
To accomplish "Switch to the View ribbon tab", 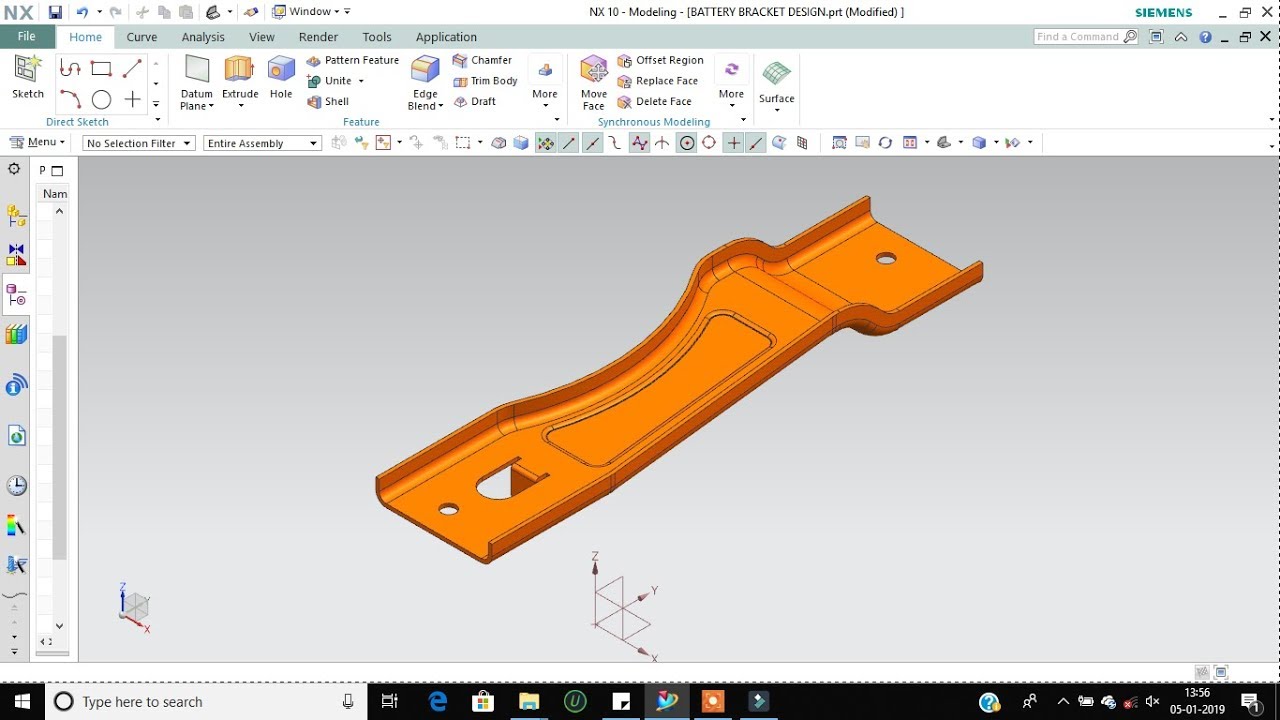I will coord(262,37).
